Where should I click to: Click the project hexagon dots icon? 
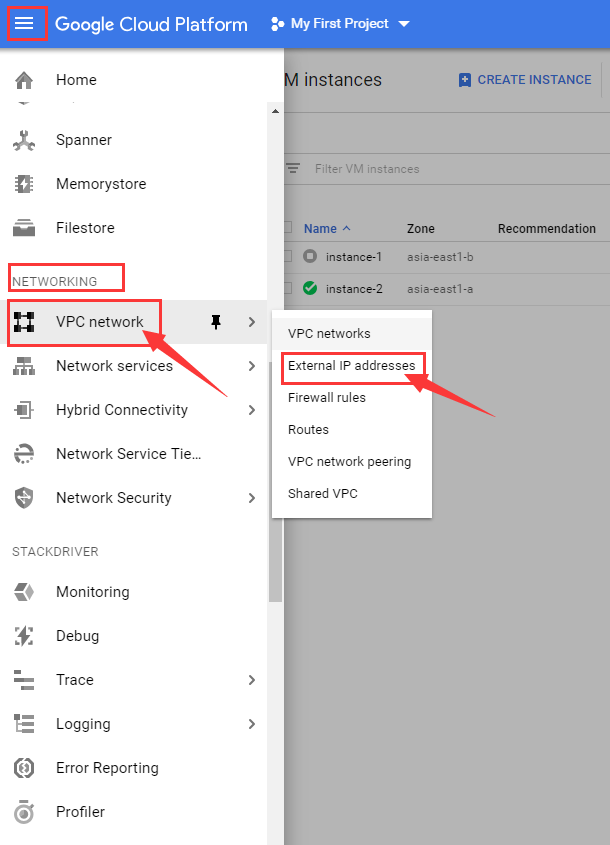click(x=278, y=24)
